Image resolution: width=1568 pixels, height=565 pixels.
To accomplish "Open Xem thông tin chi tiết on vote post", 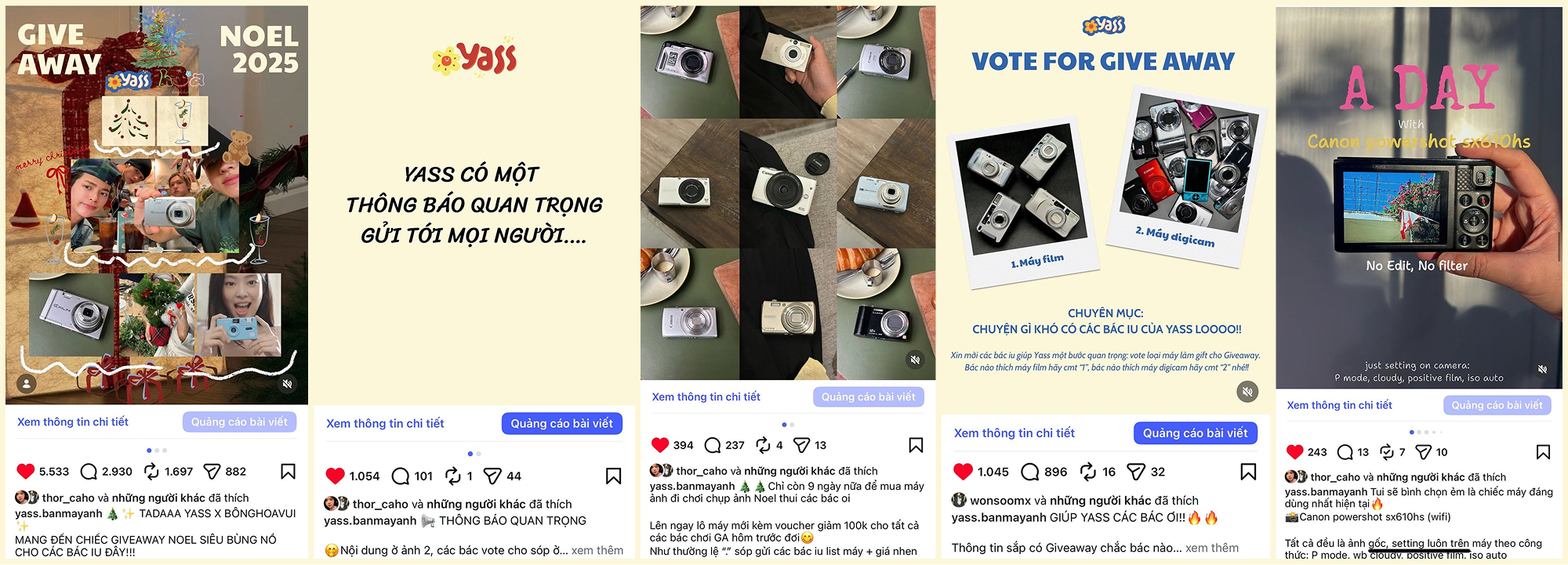I will [1014, 433].
